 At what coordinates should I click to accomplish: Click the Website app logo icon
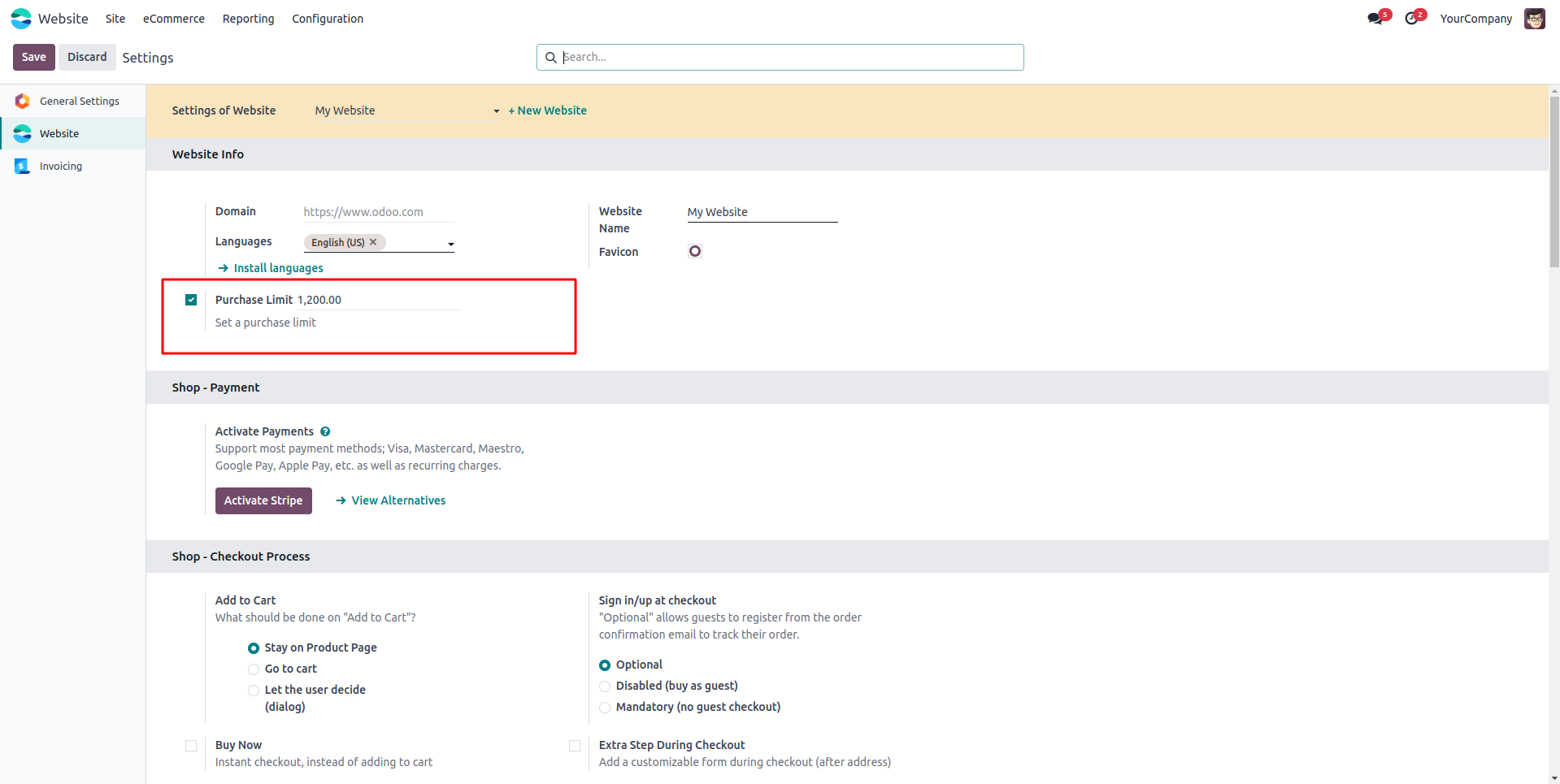tap(21, 18)
